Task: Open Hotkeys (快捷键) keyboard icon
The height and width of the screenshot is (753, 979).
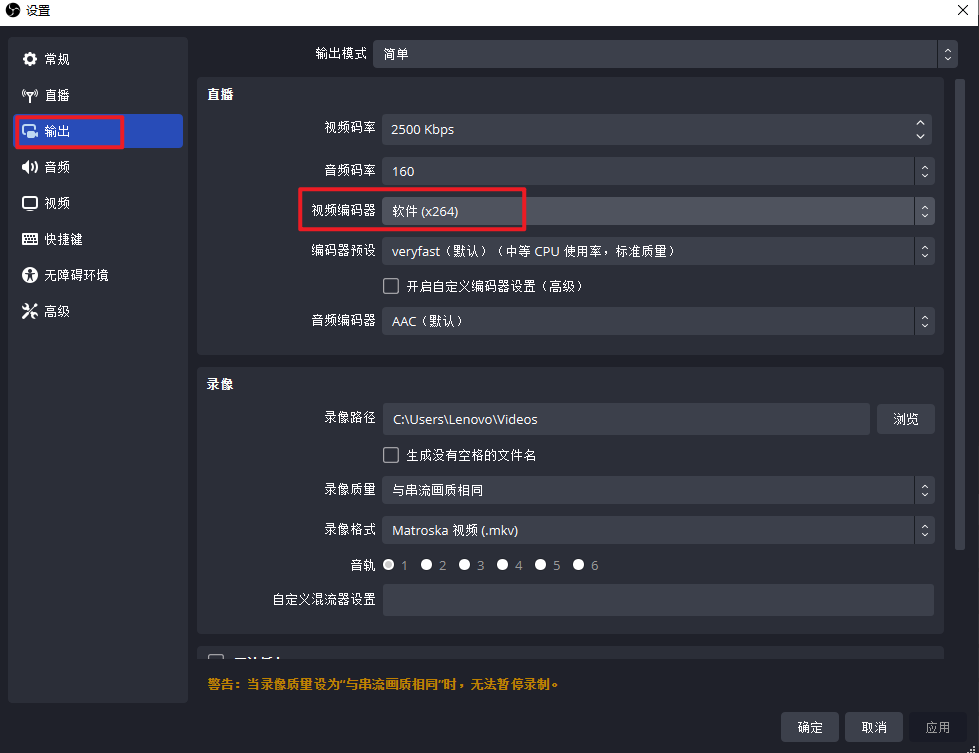Action: point(30,239)
